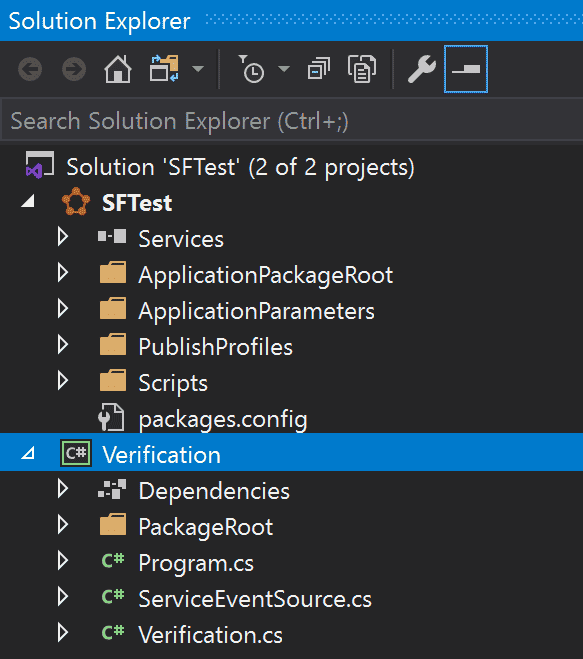
Task: Open Properties with the wrench icon
Action: coord(422,69)
